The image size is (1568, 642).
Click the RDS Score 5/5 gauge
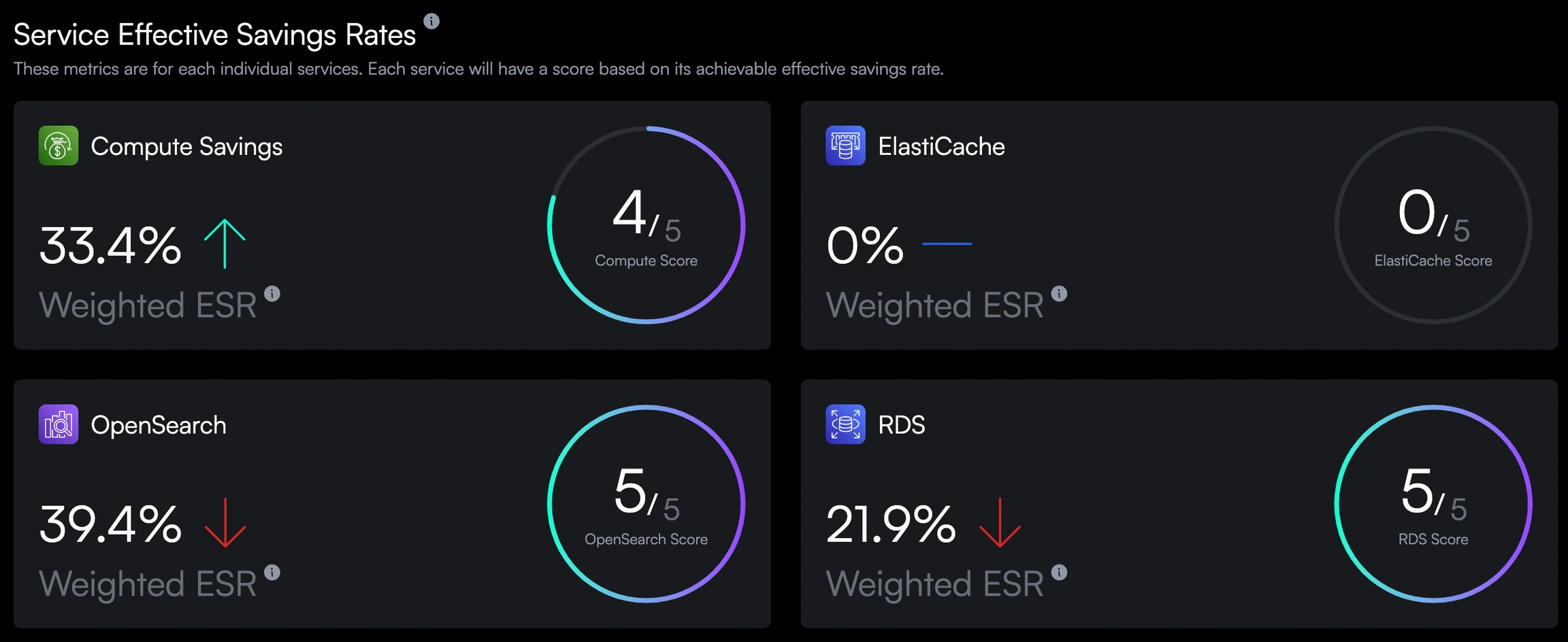point(1433,504)
